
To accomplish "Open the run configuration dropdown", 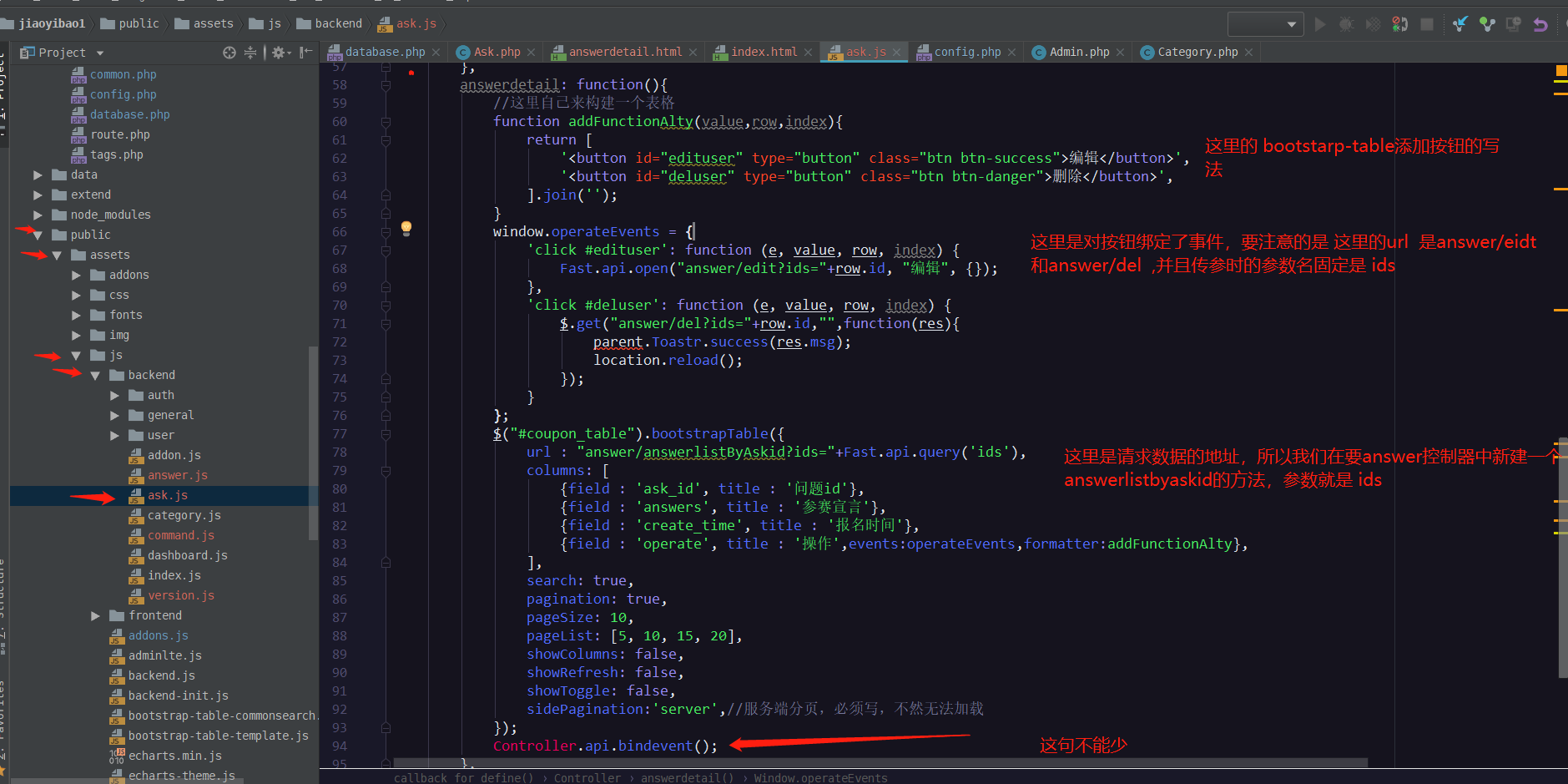I will 1265,24.
